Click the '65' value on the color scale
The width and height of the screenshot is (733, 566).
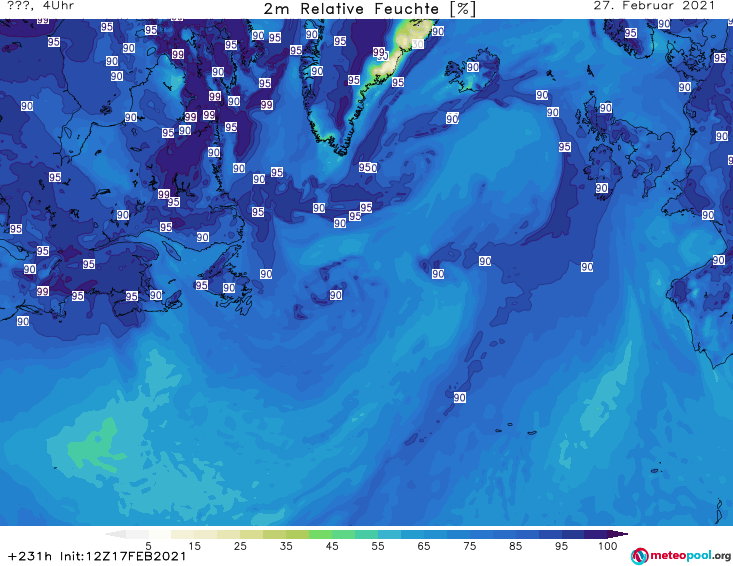[x=424, y=546]
